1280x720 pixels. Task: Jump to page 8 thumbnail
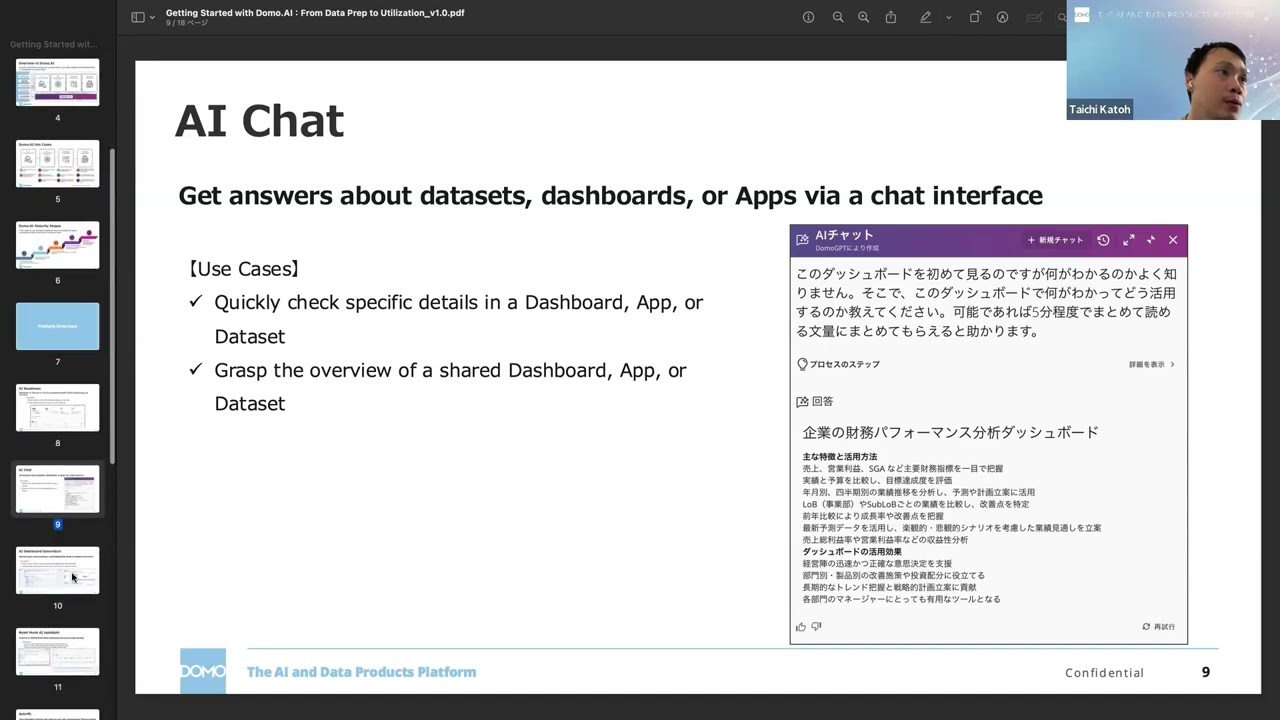[x=57, y=407]
